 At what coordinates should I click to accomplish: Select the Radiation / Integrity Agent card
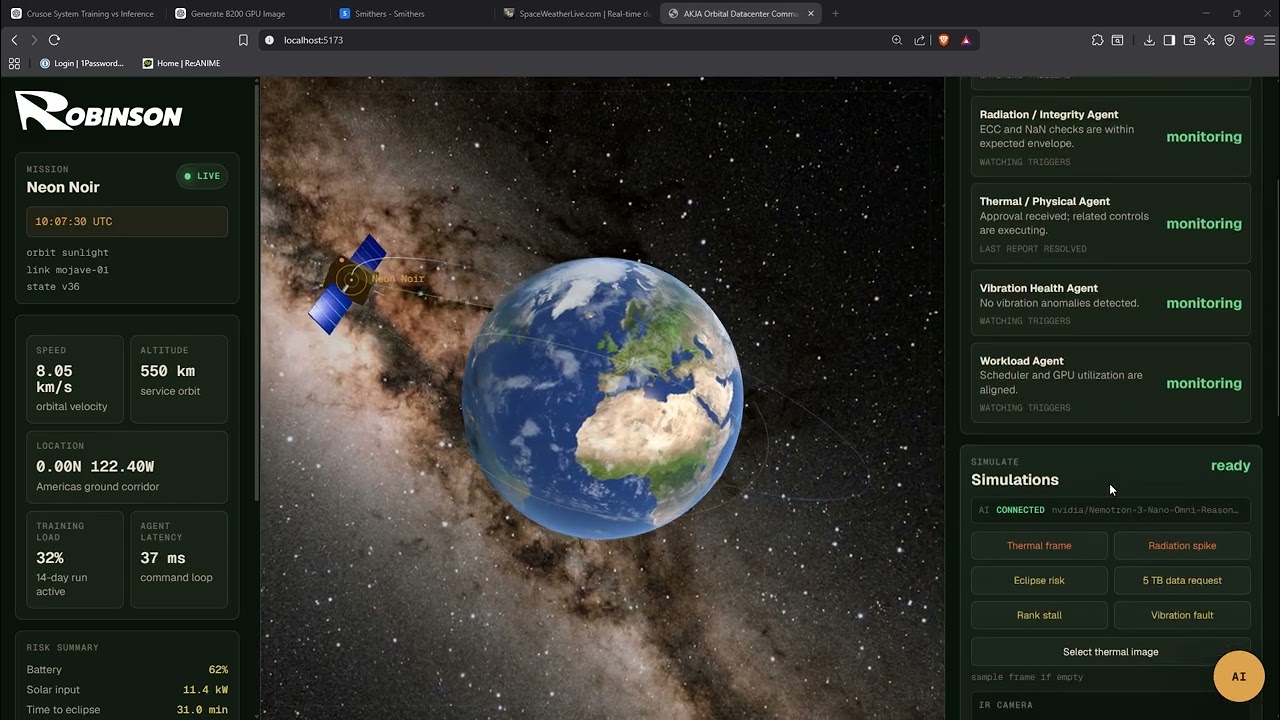coord(1111,137)
